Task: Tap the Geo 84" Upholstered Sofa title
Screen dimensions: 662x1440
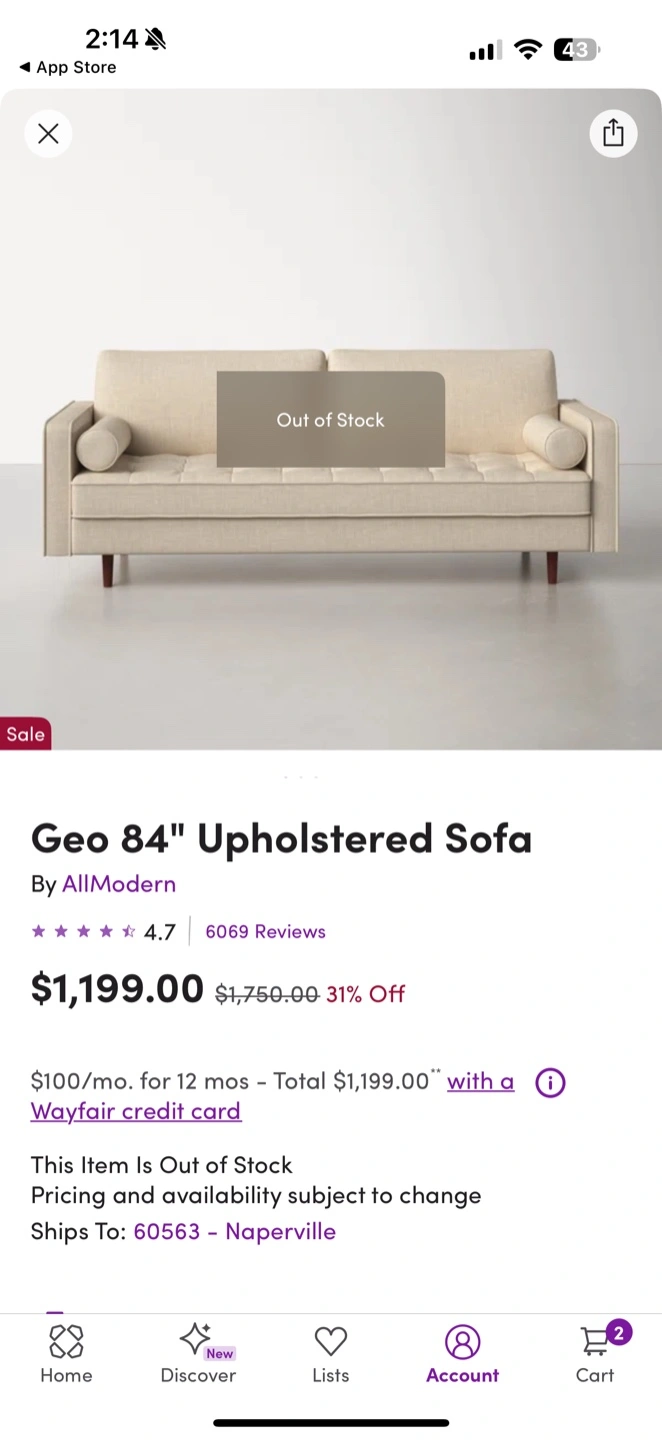Action: [281, 838]
